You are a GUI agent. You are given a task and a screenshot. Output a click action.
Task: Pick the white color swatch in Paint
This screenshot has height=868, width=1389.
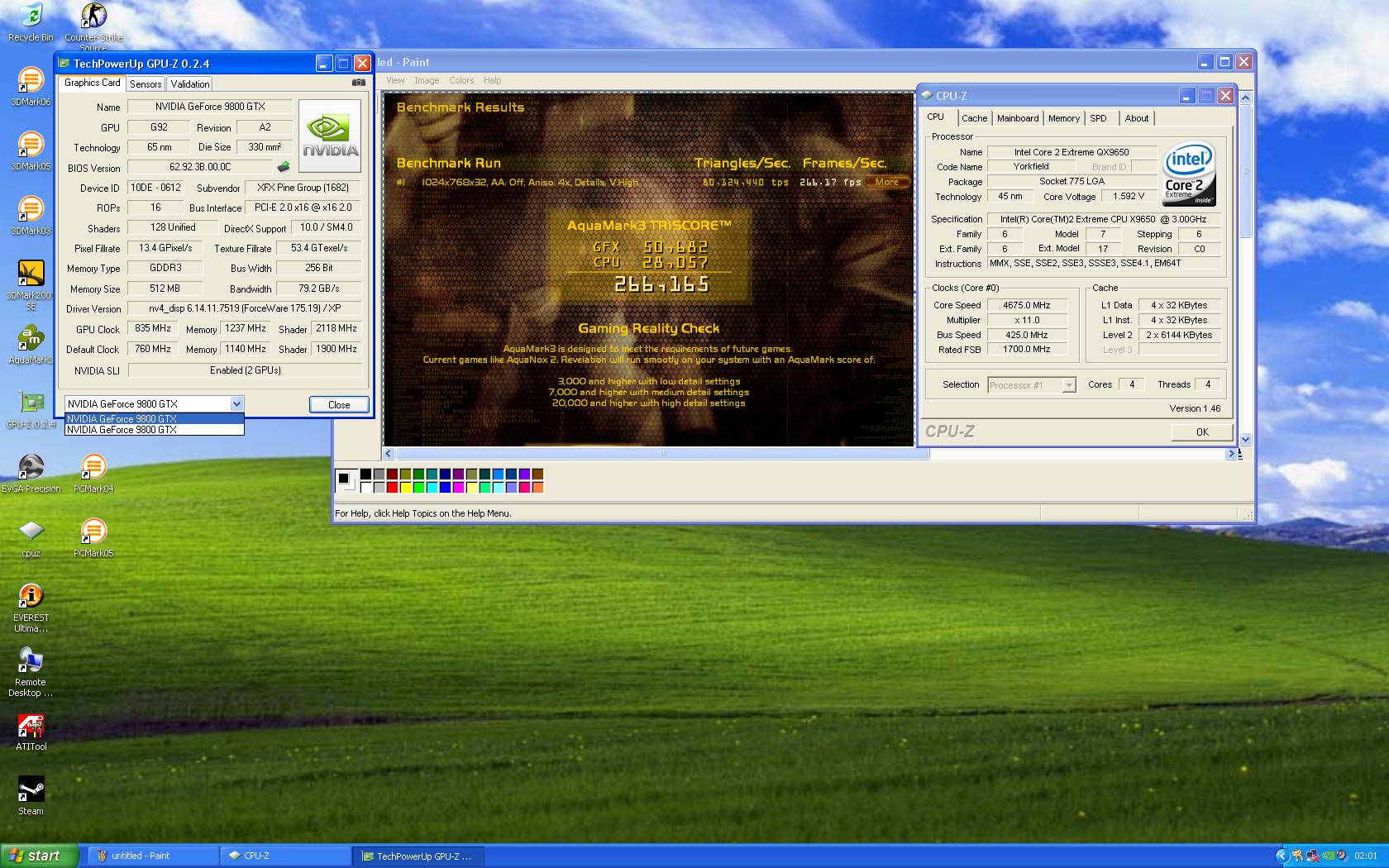coord(366,488)
